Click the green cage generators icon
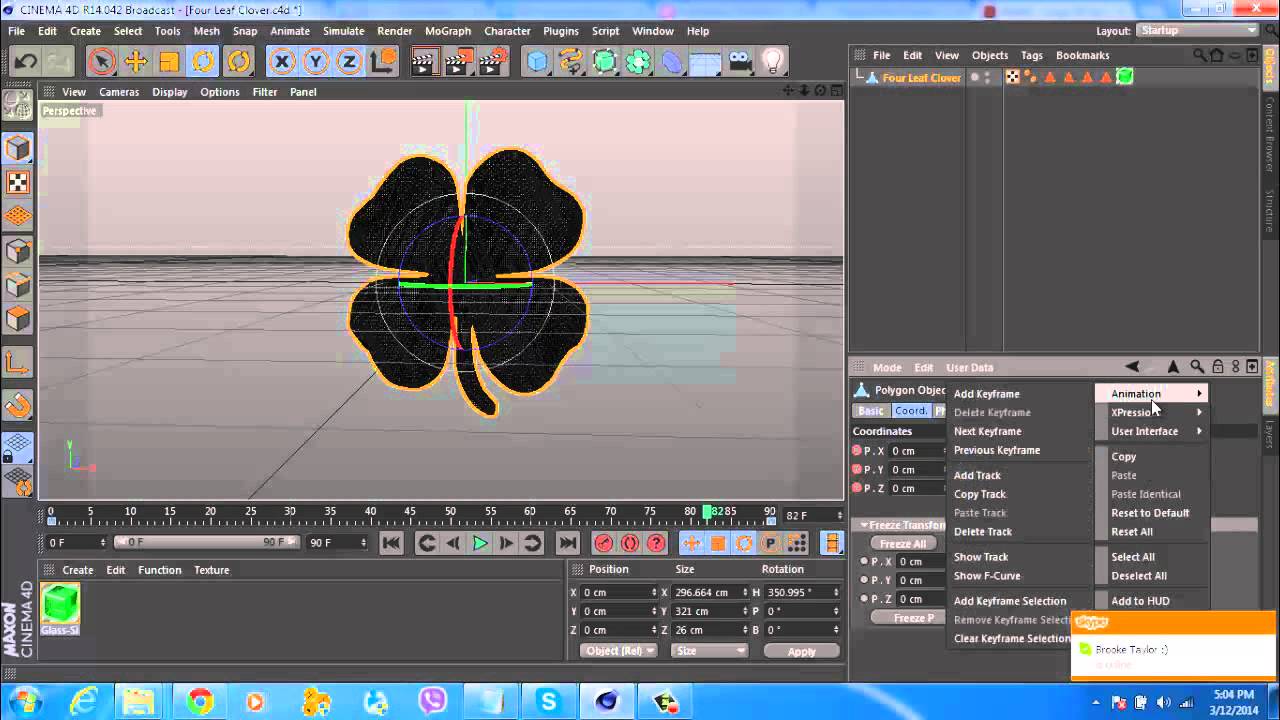Screen dimensions: 1280x720 pos(605,62)
